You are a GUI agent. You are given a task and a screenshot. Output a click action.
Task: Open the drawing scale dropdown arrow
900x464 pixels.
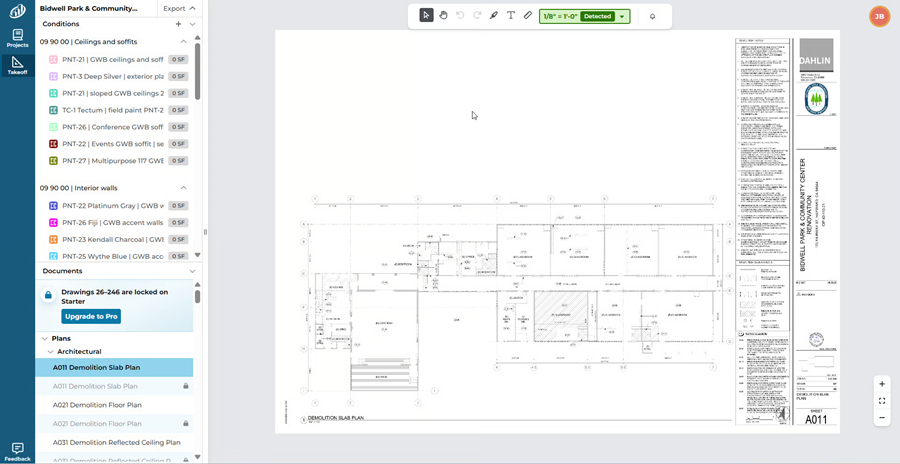[x=622, y=17]
